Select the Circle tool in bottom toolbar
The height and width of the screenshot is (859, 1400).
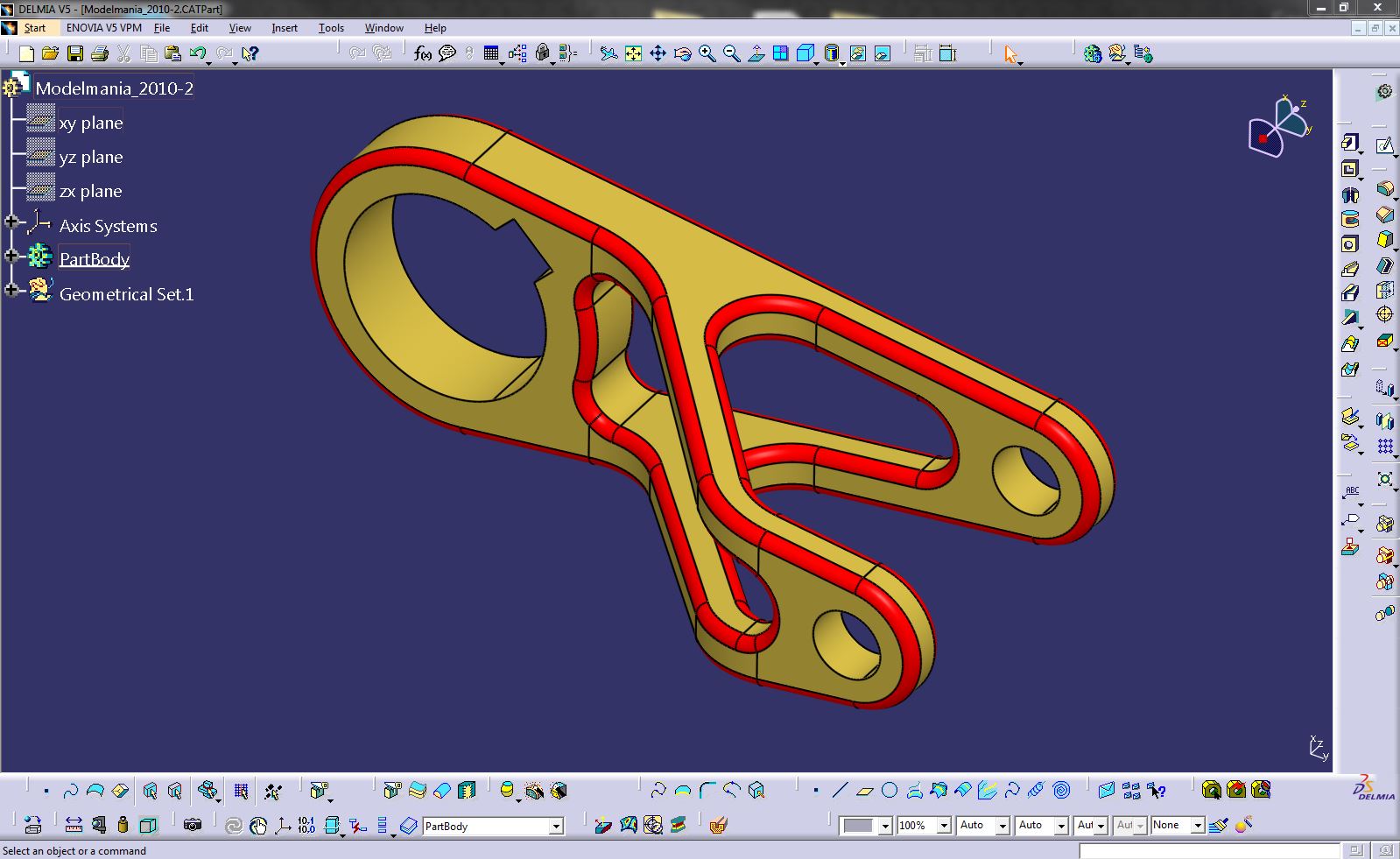click(890, 791)
